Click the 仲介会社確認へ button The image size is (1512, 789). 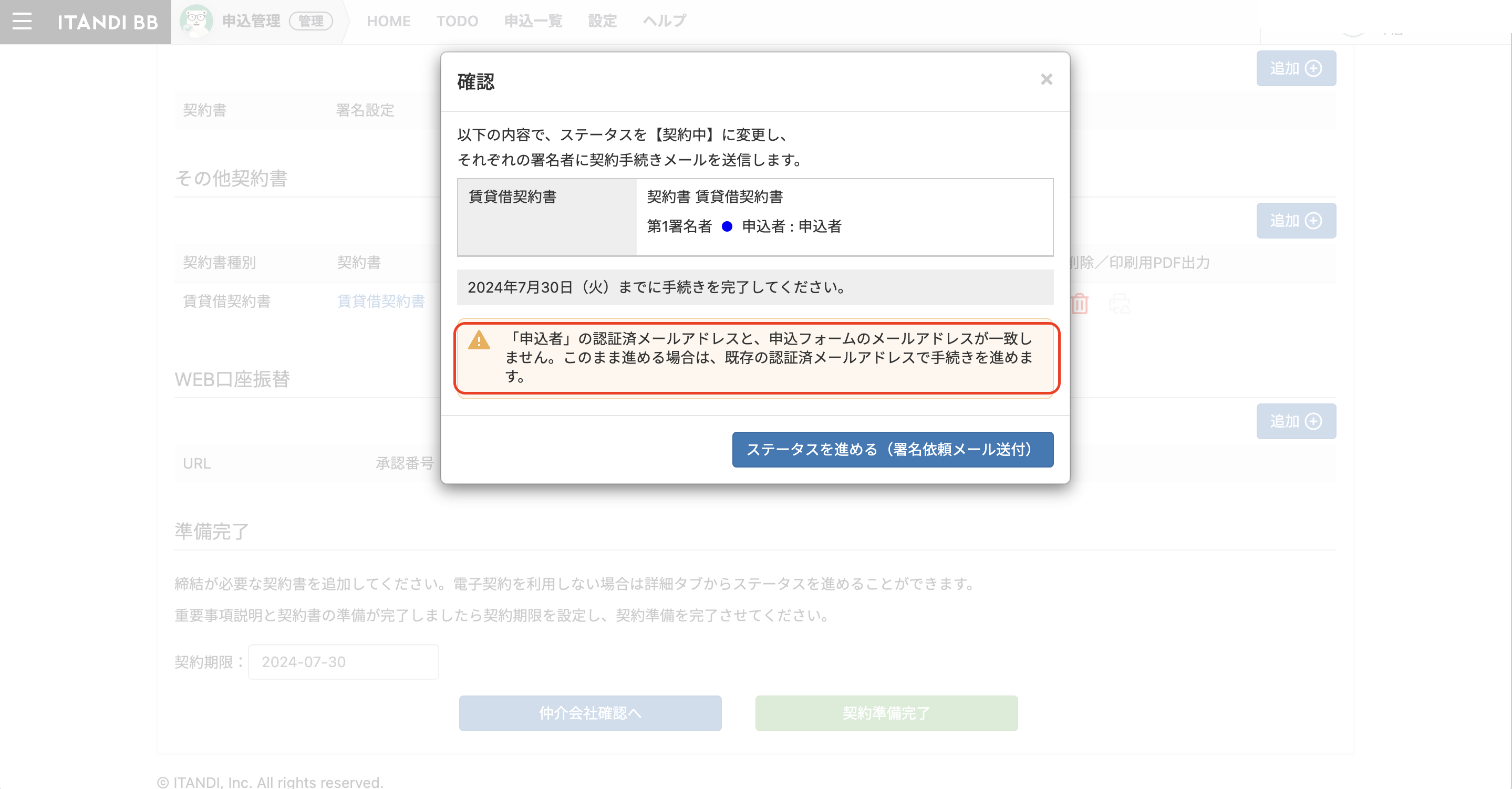pyautogui.click(x=590, y=713)
